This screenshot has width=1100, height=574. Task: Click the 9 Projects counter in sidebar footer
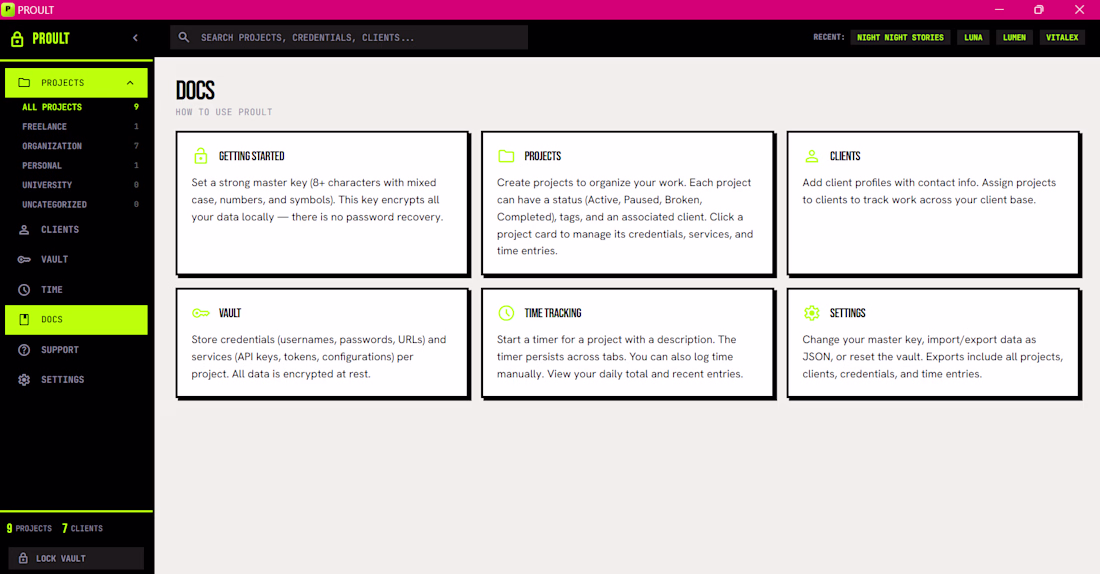pos(29,528)
